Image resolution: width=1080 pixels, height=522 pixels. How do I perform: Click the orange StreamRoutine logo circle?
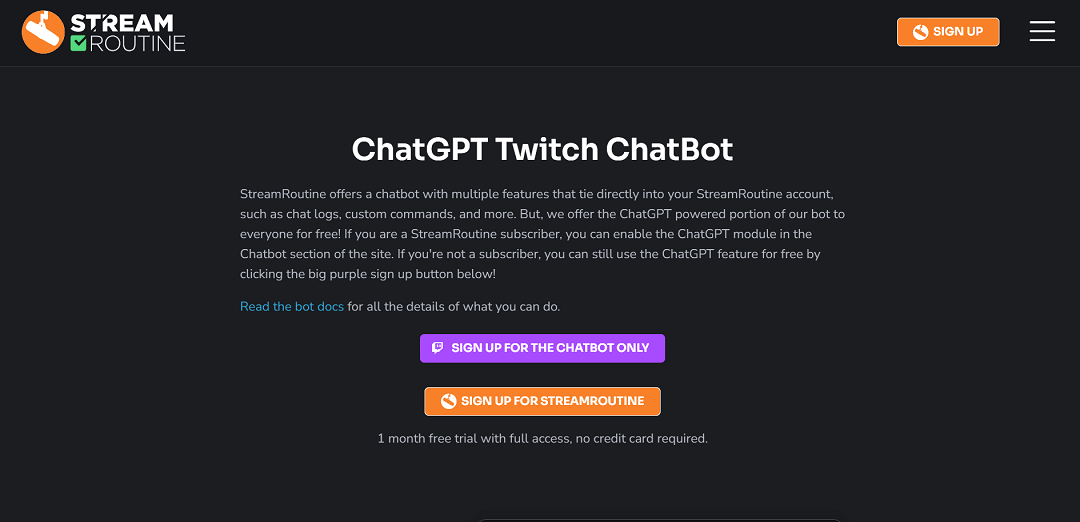pyautogui.click(x=43, y=31)
